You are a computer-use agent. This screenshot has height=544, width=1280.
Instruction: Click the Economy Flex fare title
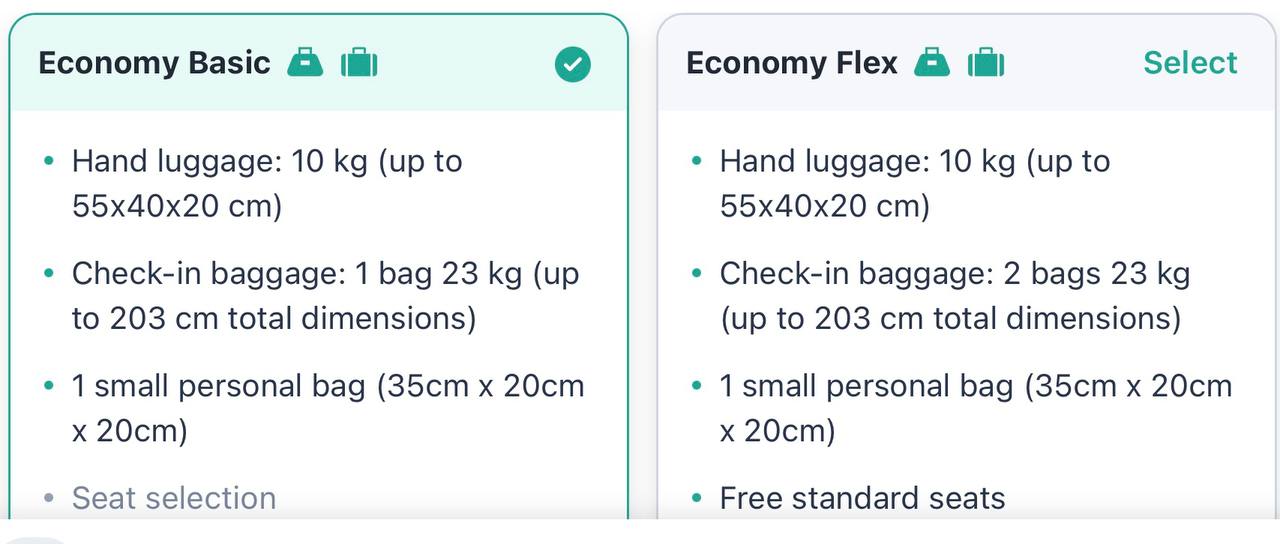(x=791, y=63)
